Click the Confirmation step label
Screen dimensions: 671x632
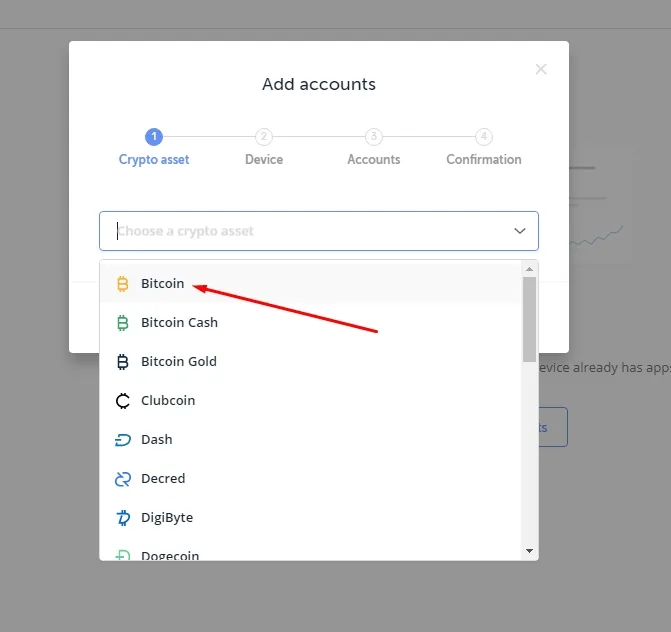(x=484, y=160)
